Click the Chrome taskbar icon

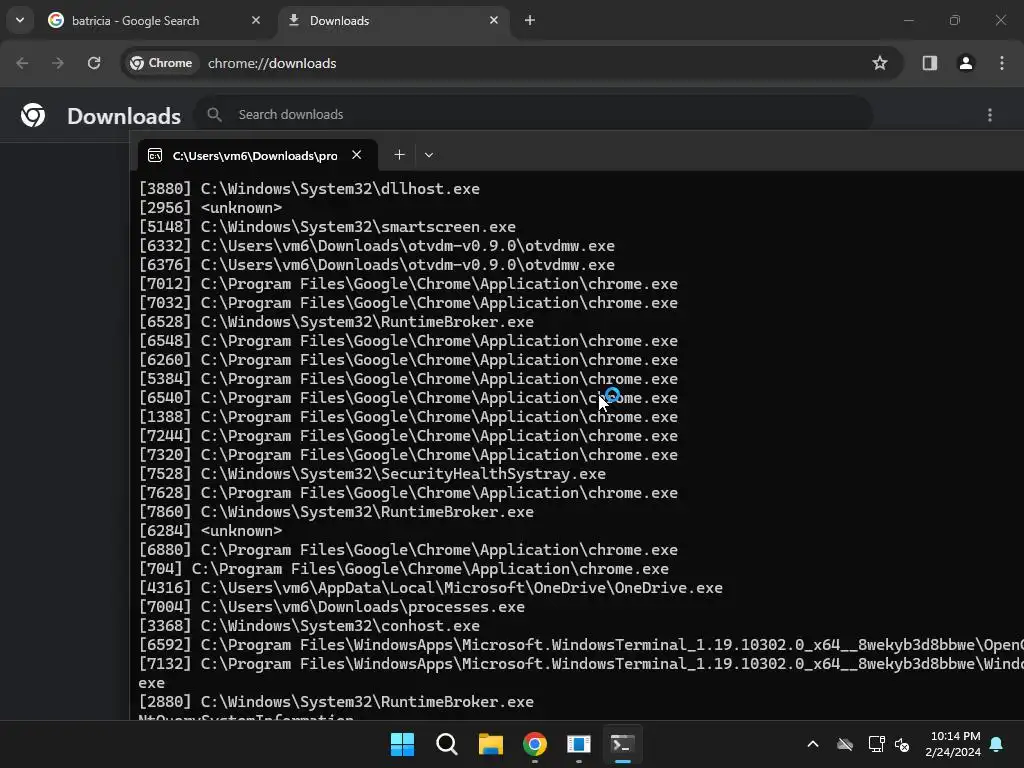[x=535, y=744]
